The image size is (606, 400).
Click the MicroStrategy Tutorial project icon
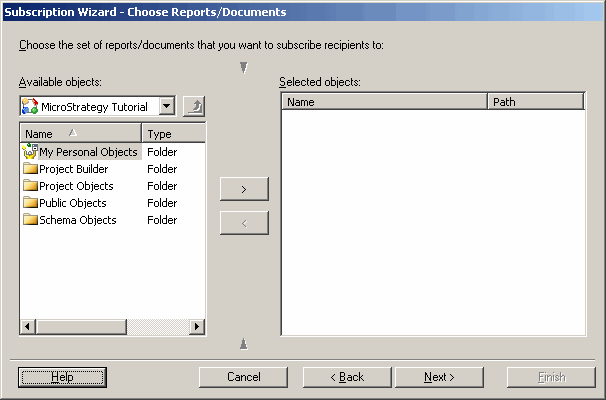point(30,107)
